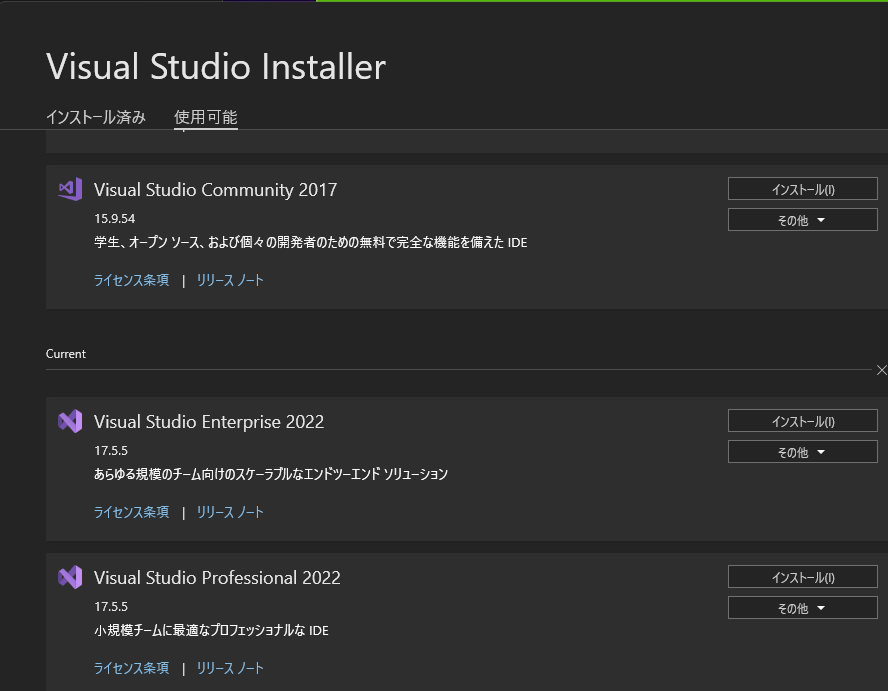Open リリース ノート for Professional 2022

coord(229,667)
